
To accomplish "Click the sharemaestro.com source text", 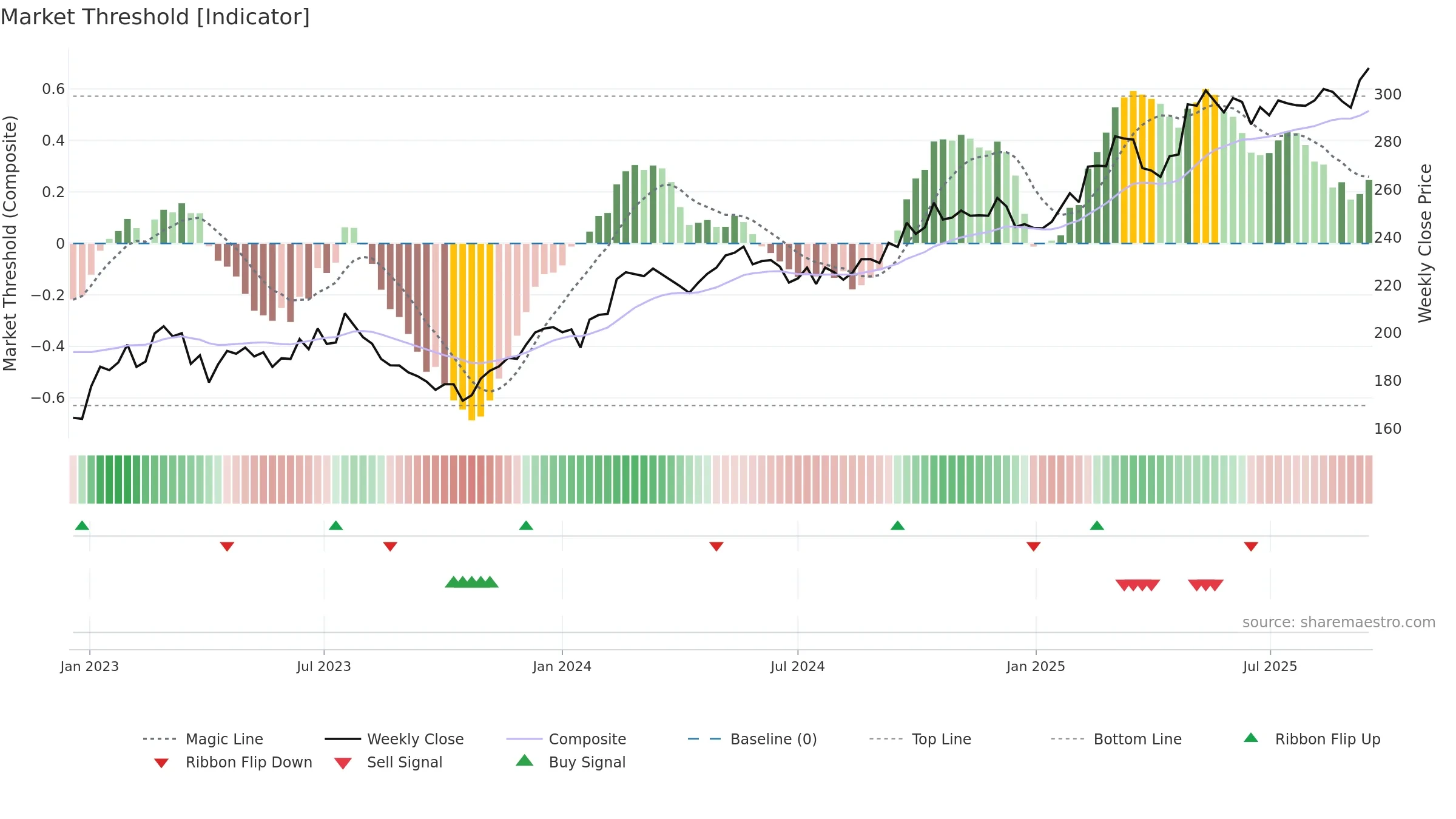I will (1339, 622).
